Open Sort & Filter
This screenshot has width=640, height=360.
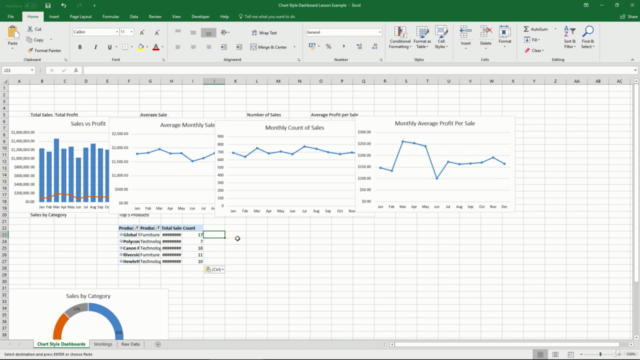pyautogui.click(x=569, y=37)
